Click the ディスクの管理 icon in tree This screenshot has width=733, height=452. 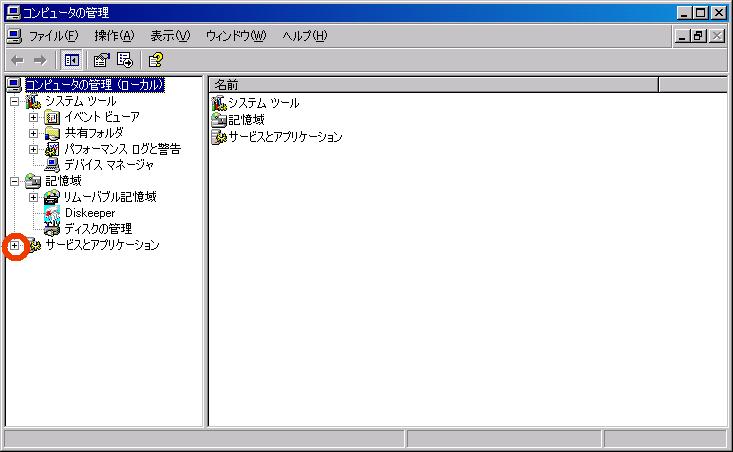coord(52,229)
